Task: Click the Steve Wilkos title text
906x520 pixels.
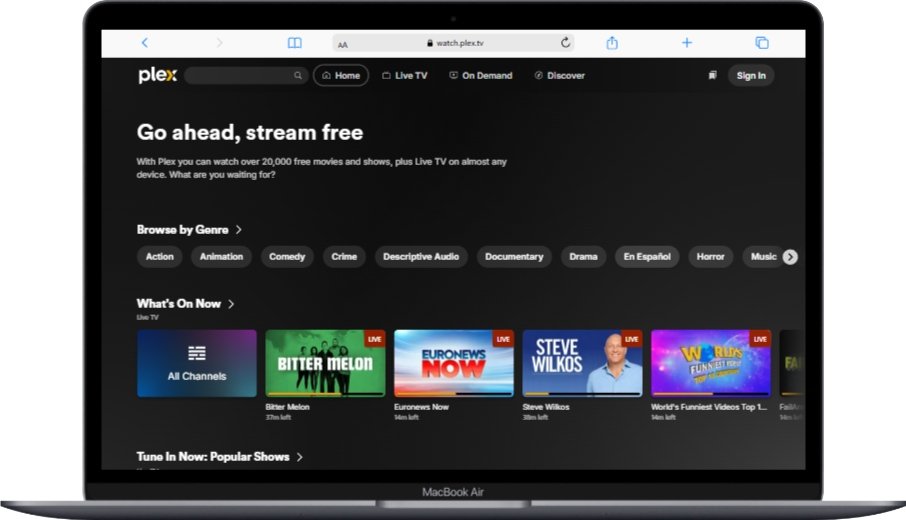Action: [x=546, y=407]
